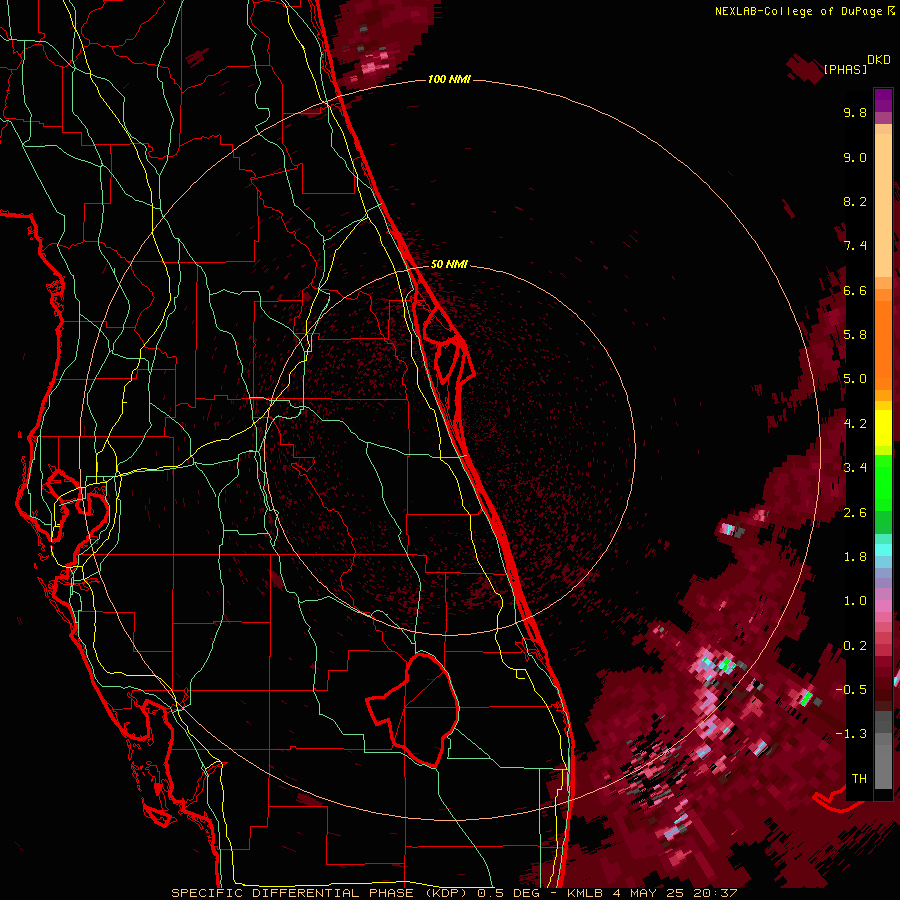The height and width of the screenshot is (900, 900).
Task: Select the 6.6 scale value label
Action: tap(855, 290)
